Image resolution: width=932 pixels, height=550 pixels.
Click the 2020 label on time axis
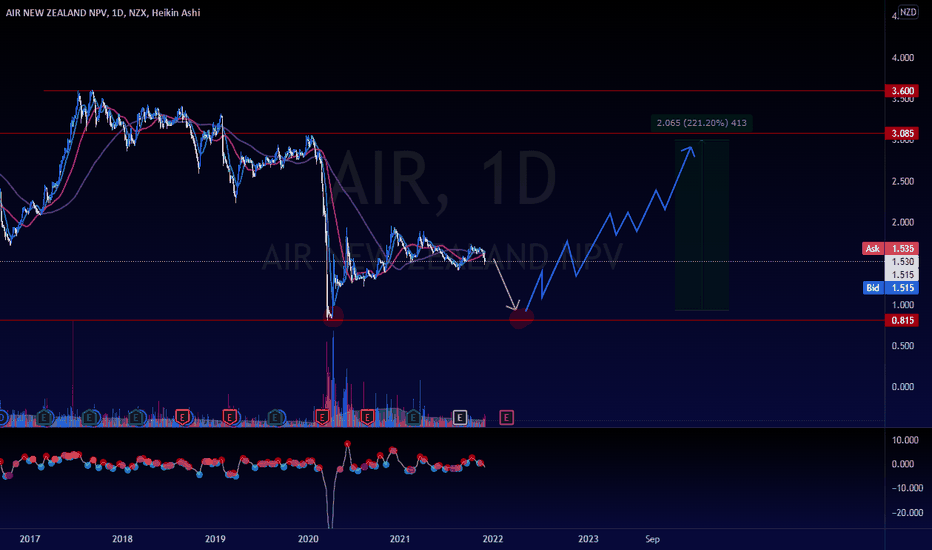pyautogui.click(x=308, y=539)
